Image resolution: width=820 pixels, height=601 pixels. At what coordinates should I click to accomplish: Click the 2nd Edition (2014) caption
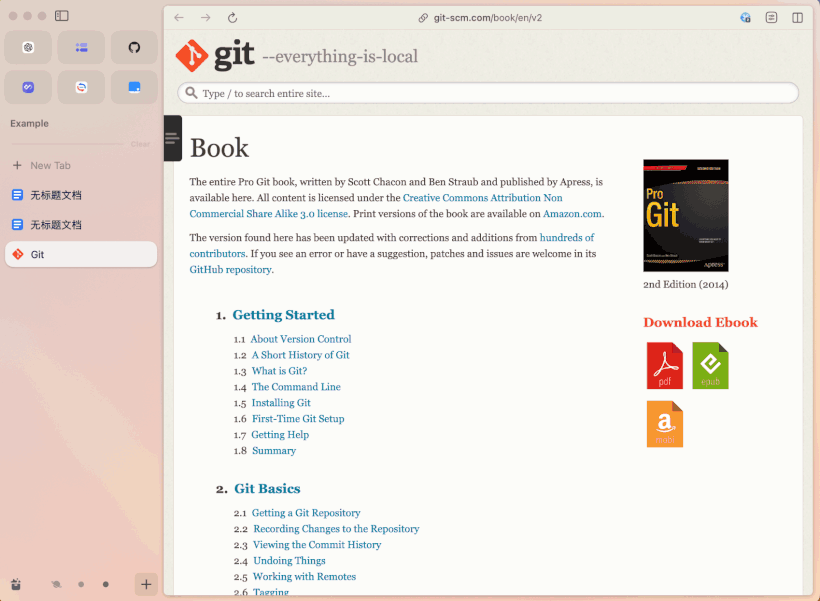(x=686, y=285)
